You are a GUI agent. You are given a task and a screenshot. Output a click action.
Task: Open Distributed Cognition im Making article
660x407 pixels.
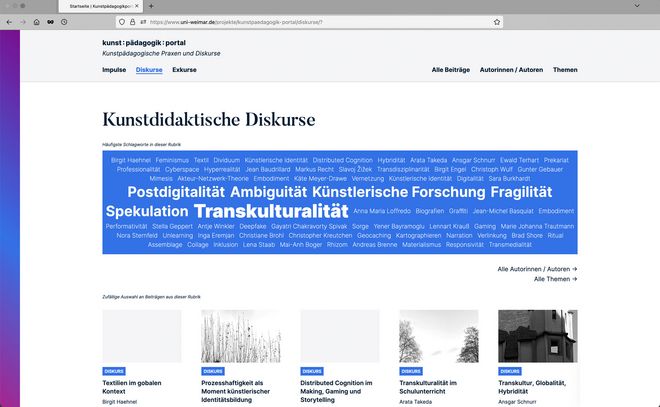(x=336, y=391)
